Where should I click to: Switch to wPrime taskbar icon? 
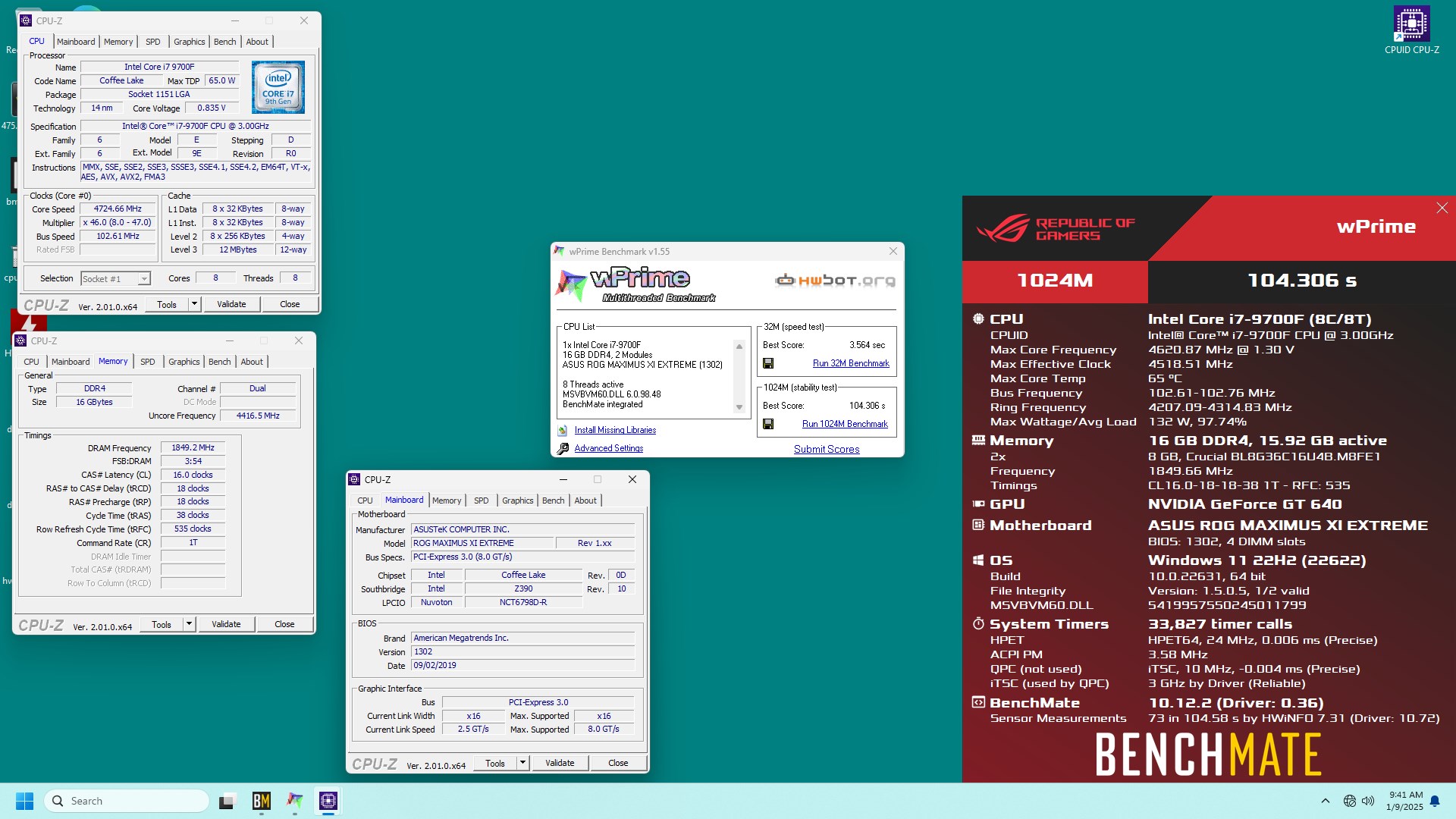(x=295, y=801)
